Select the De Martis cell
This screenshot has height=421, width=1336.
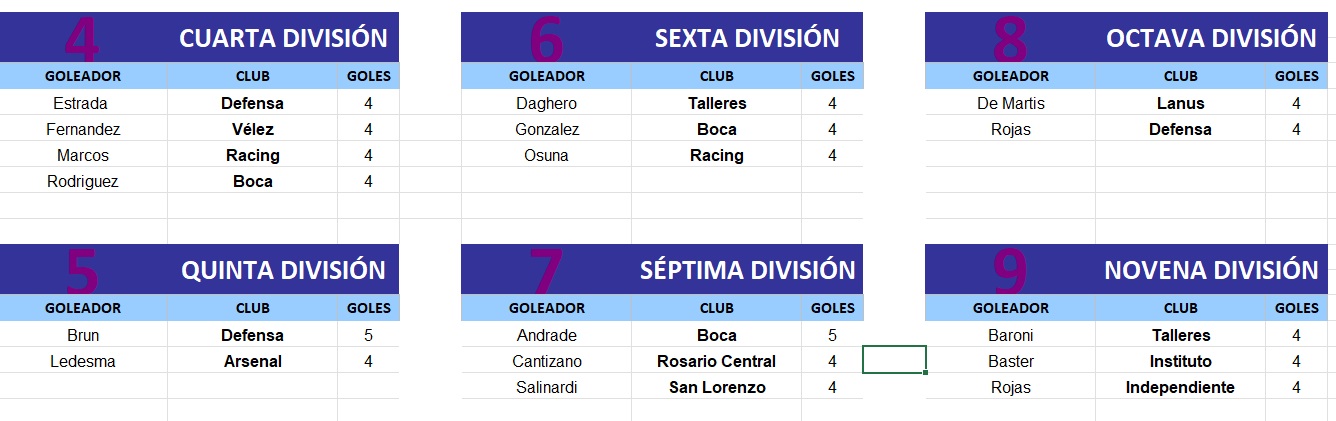click(1010, 103)
